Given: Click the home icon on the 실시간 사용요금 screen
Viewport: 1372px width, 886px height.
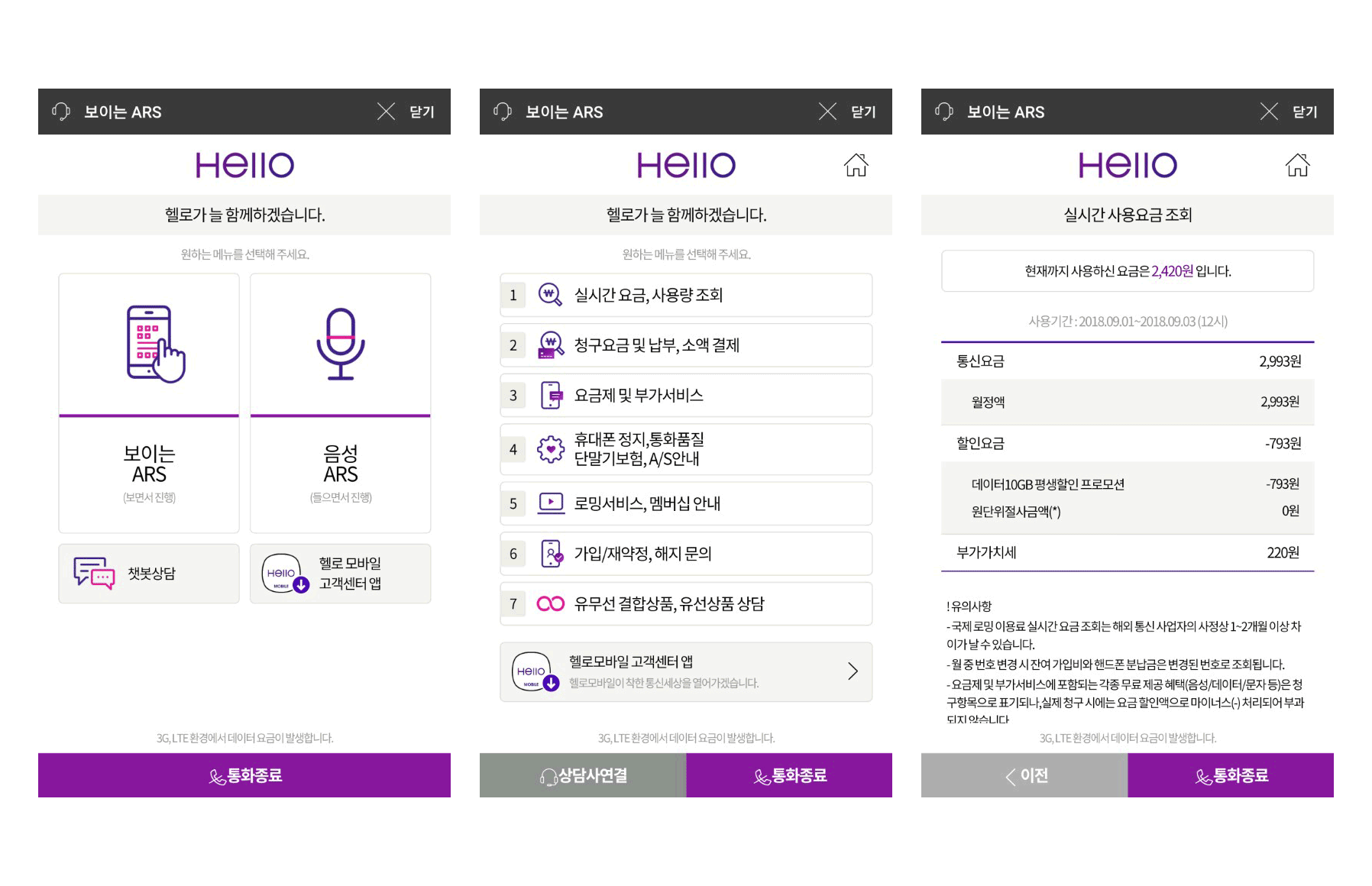Looking at the screenshot, I should point(1298,164).
